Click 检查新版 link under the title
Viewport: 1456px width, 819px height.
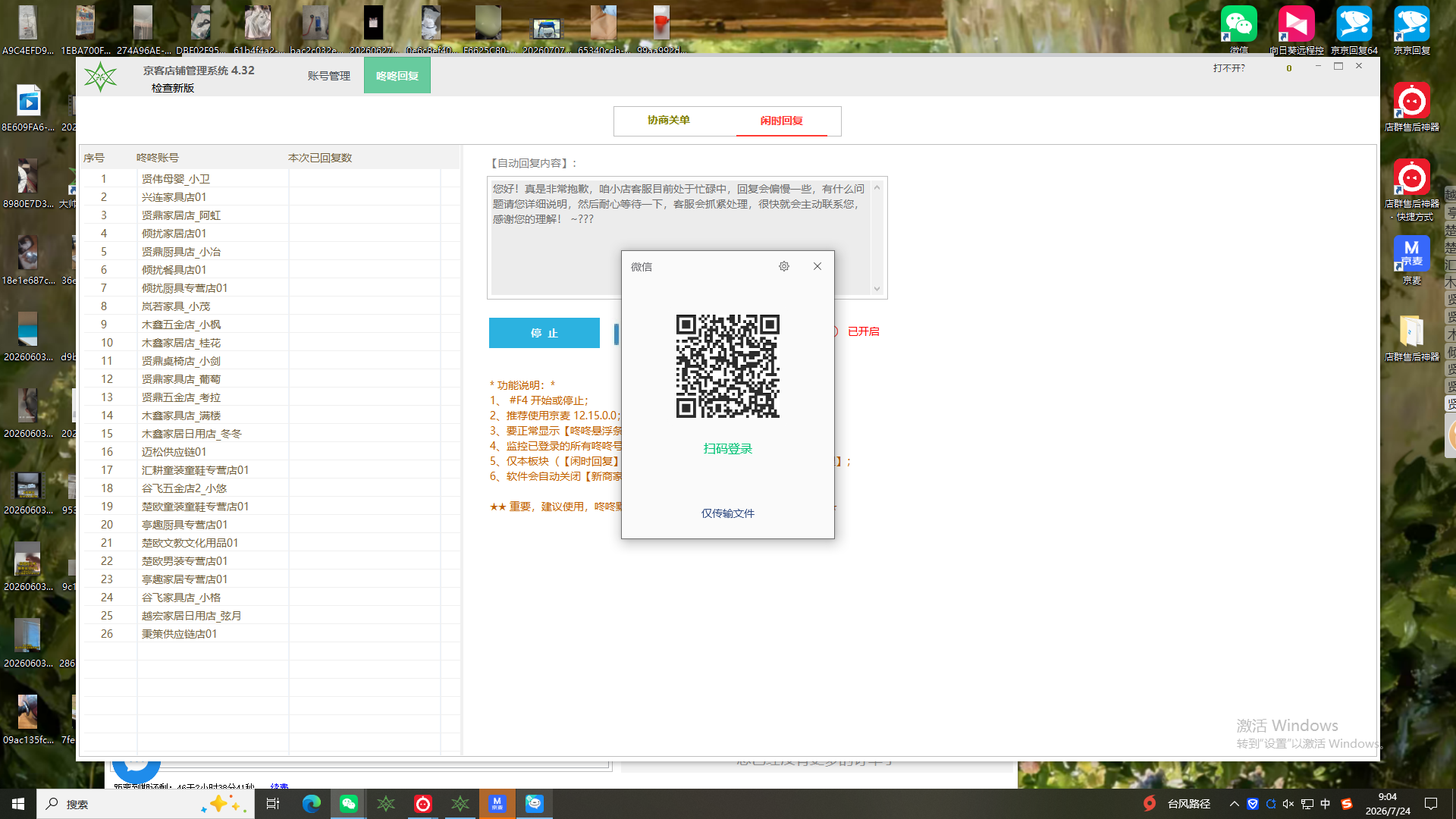point(173,88)
